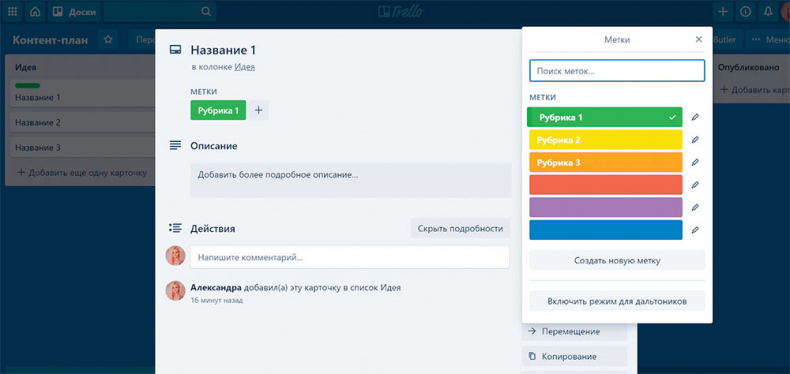
Task: Select the purple label color swatch
Action: [606, 207]
